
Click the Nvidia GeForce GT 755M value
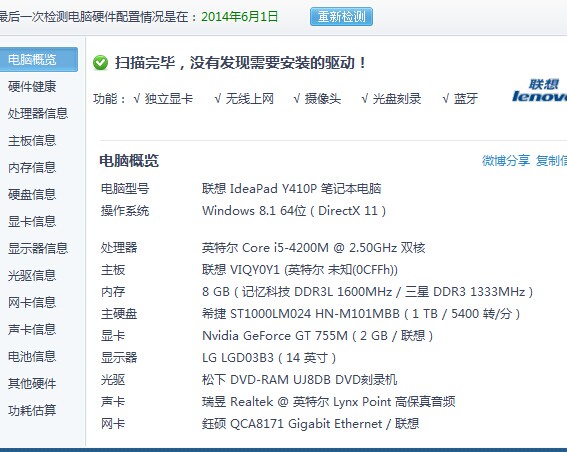(317, 336)
